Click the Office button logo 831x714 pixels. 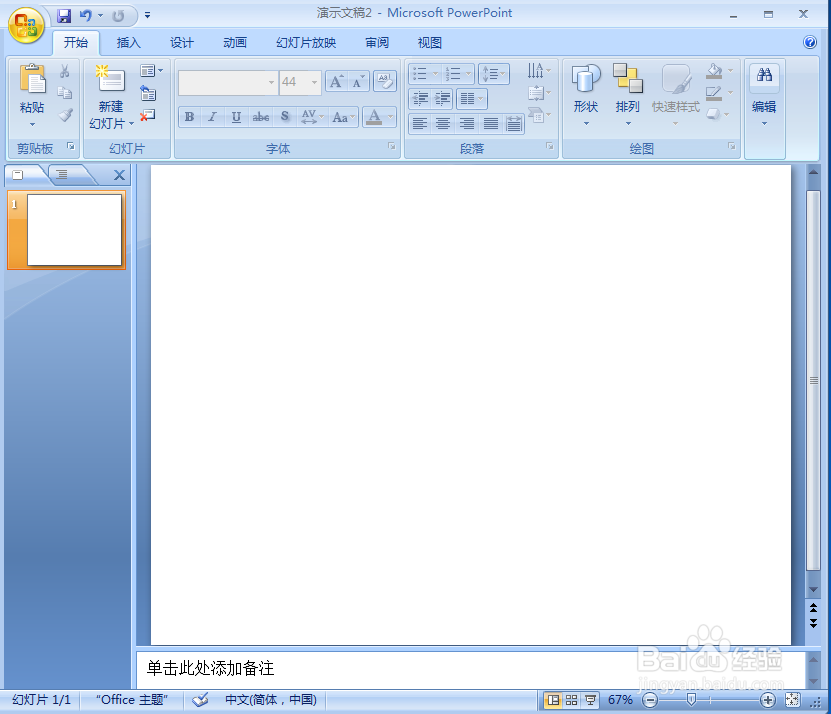[x=26, y=25]
